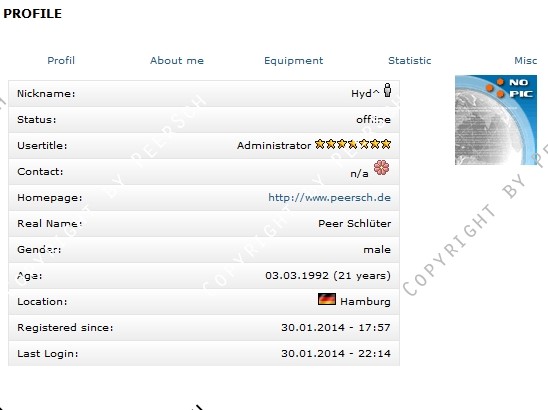The width and height of the screenshot is (548, 410).
Task: Go to the Misc tab
Action: (x=526, y=60)
